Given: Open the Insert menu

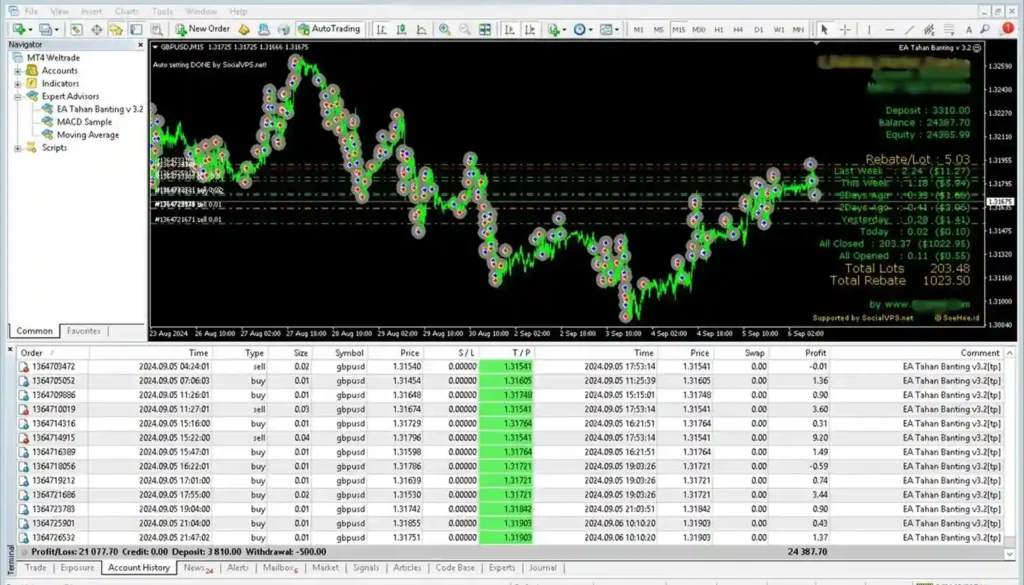Looking at the screenshot, I should 92,10.
